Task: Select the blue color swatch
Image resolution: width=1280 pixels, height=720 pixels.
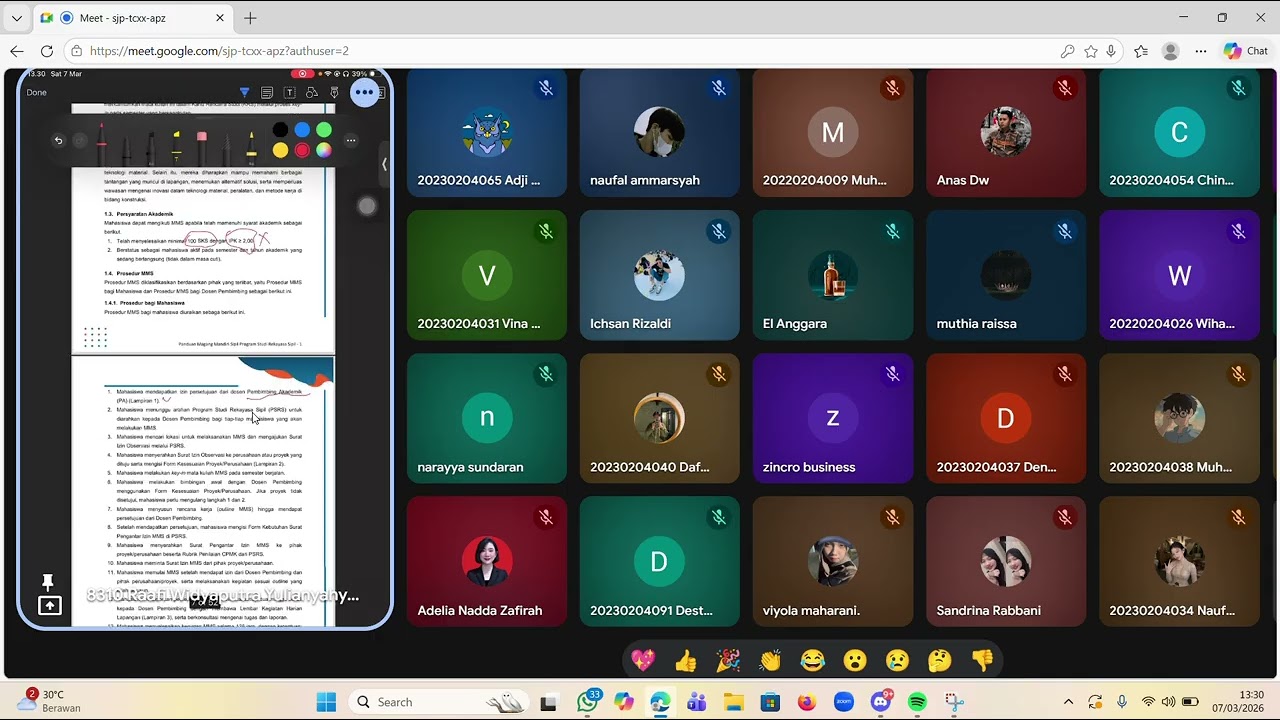Action: click(x=302, y=130)
